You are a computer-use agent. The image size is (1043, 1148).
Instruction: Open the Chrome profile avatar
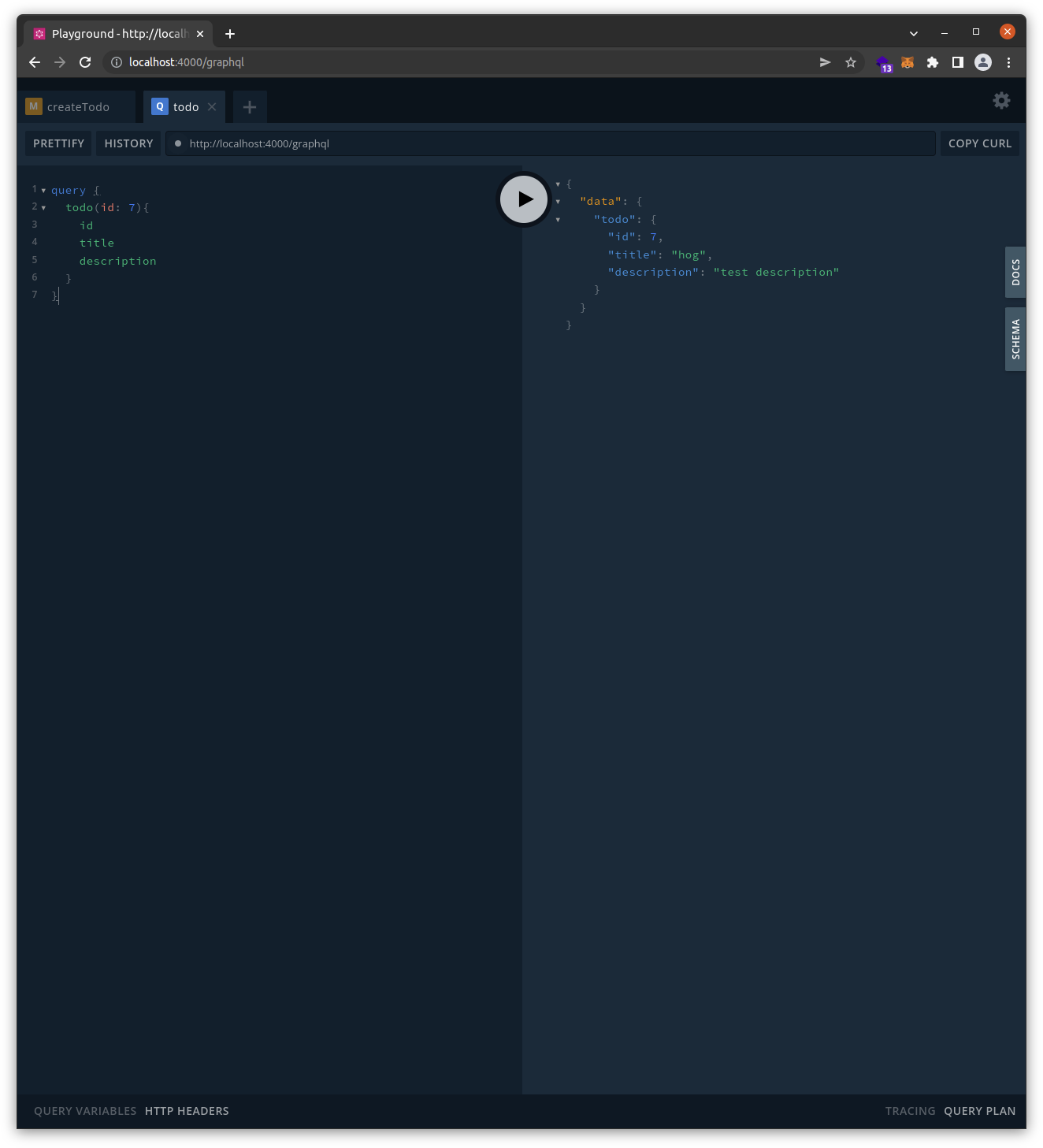tap(983, 62)
